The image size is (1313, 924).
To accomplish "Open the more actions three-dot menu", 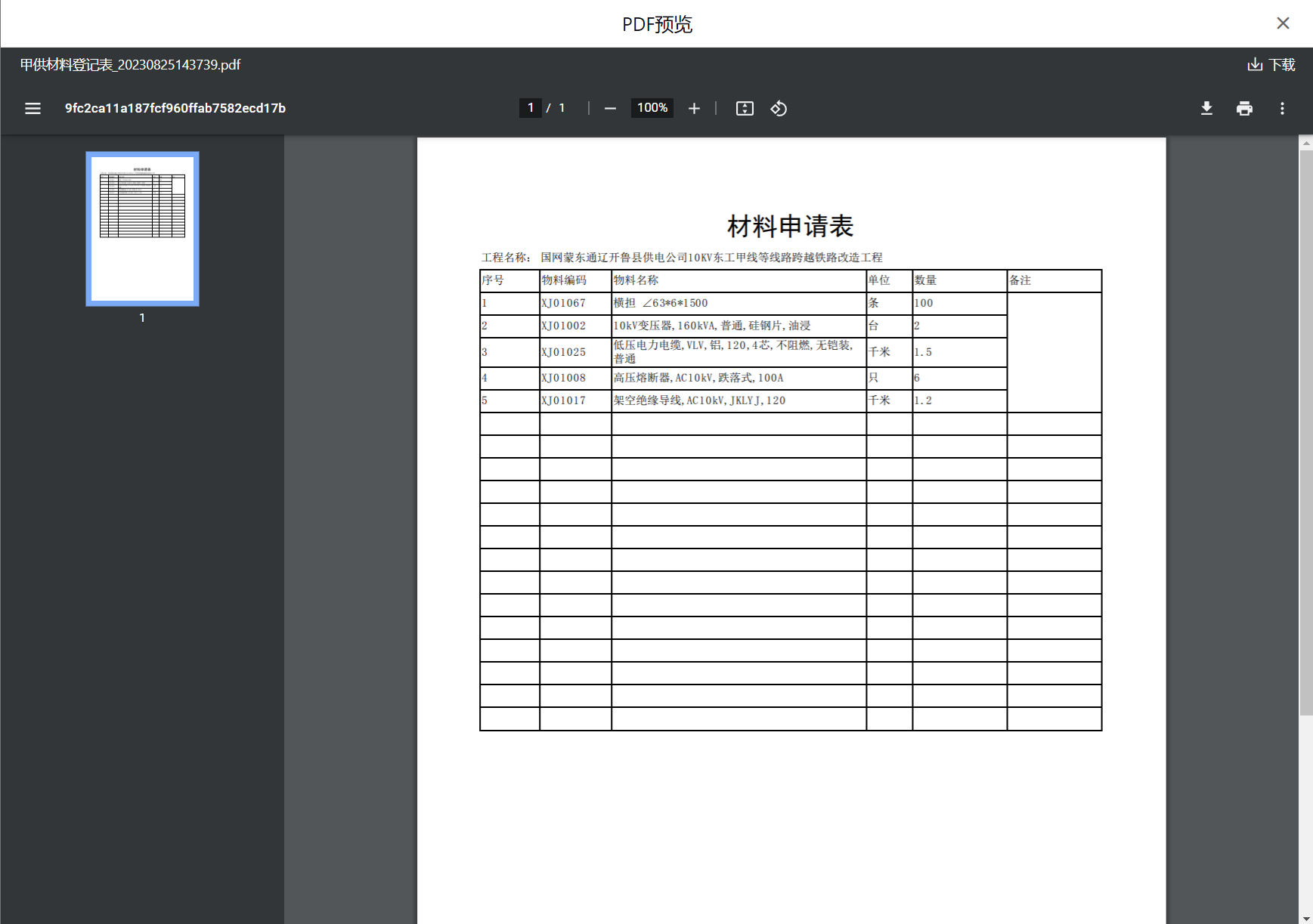I will coord(1282,109).
